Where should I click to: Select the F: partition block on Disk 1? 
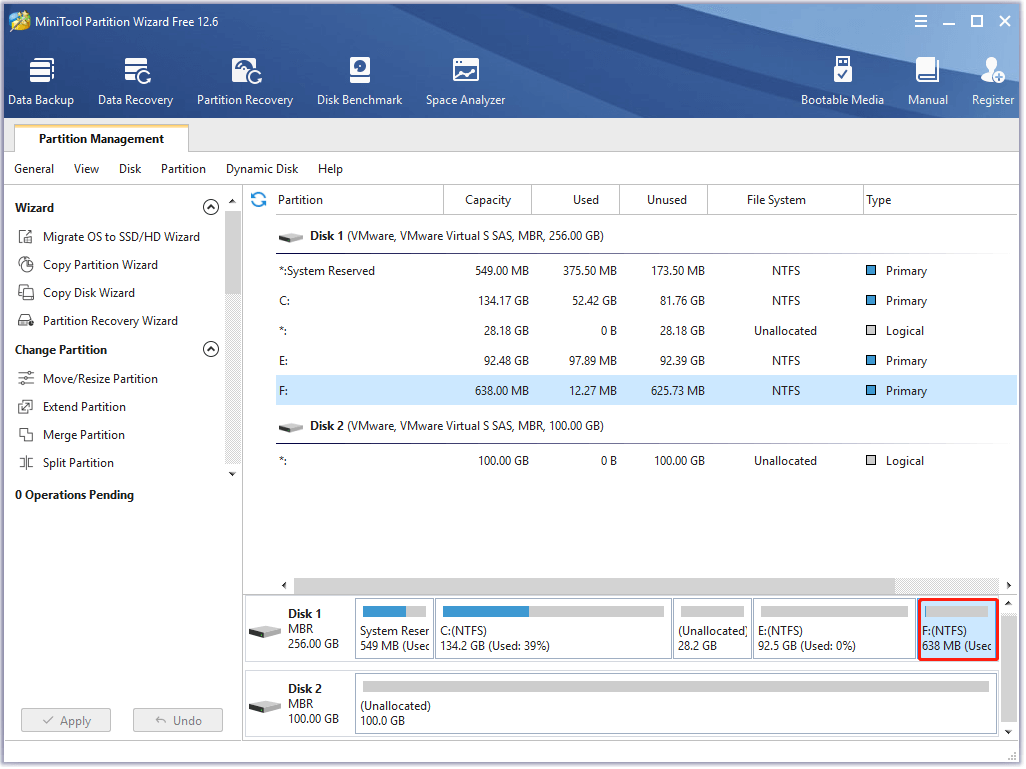[x=957, y=628]
